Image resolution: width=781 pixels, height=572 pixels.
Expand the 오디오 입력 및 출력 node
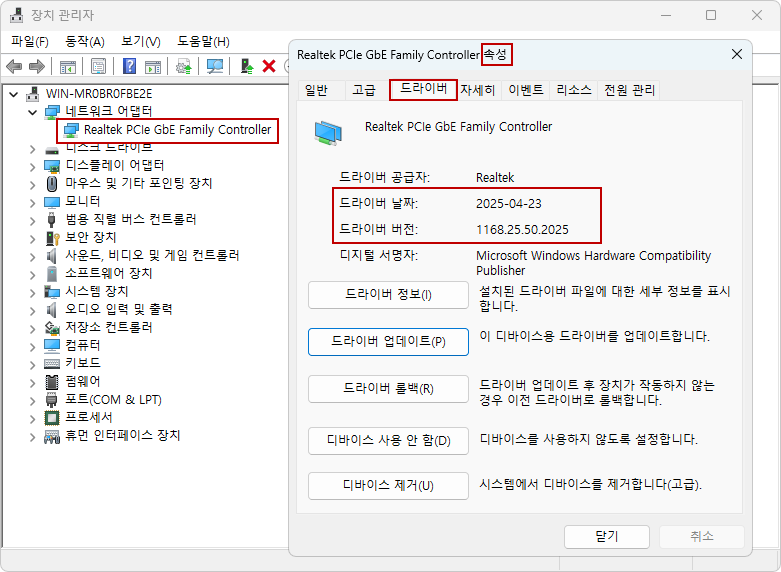32,311
